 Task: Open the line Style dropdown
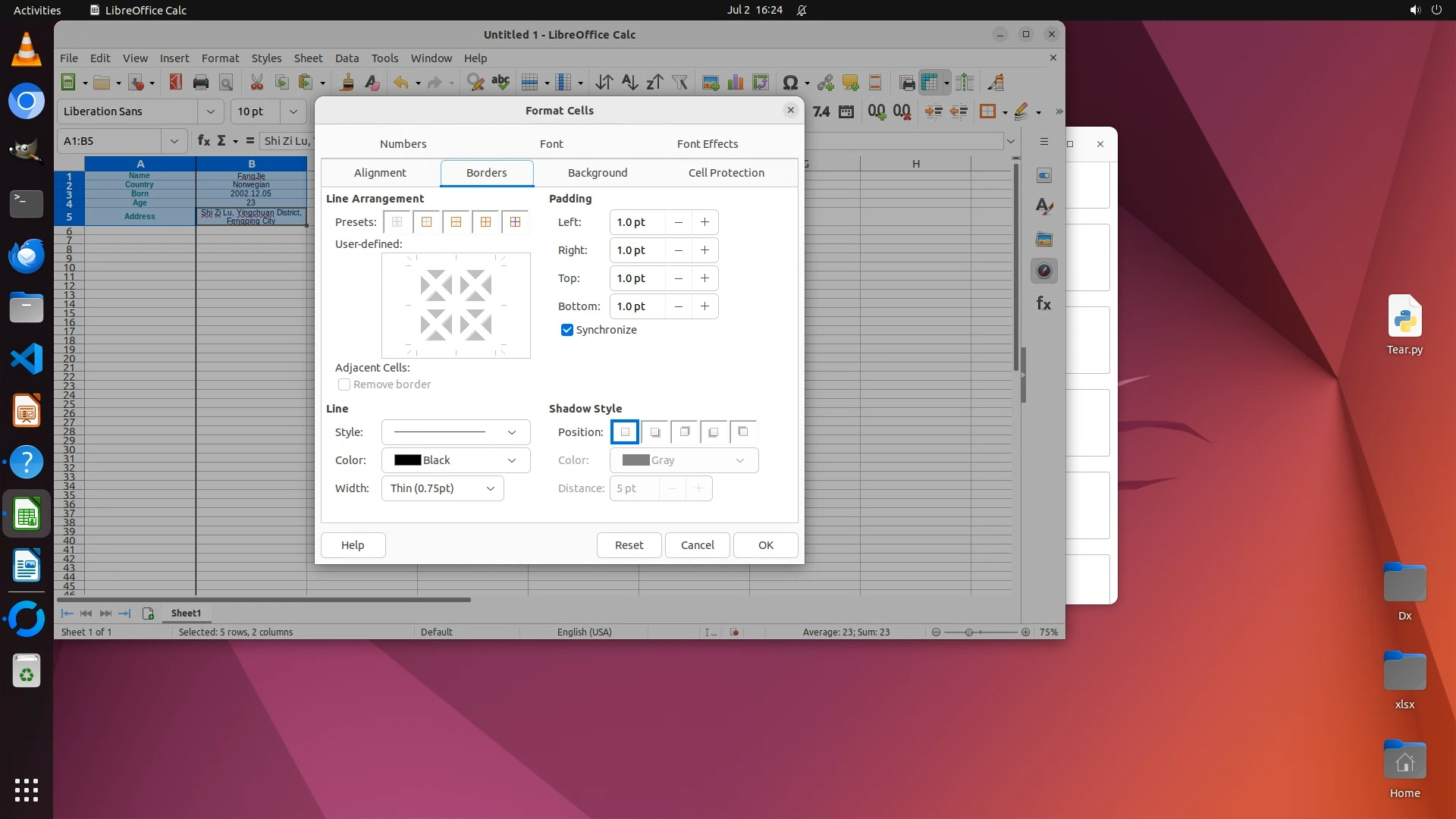pos(455,432)
